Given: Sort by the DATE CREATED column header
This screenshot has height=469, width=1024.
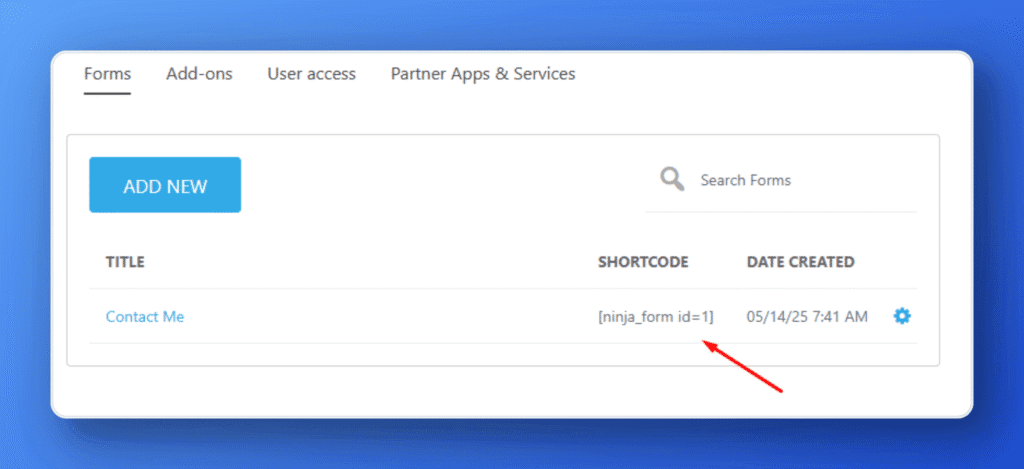Looking at the screenshot, I should click(x=801, y=262).
